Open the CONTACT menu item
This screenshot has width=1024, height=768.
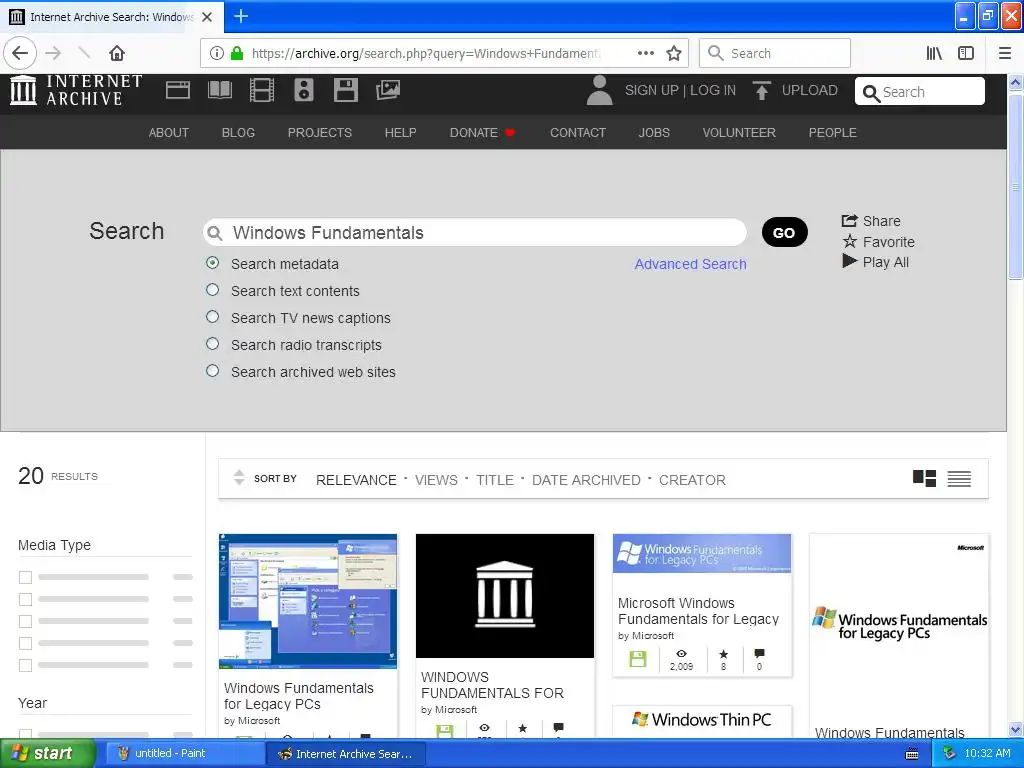(578, 133)
